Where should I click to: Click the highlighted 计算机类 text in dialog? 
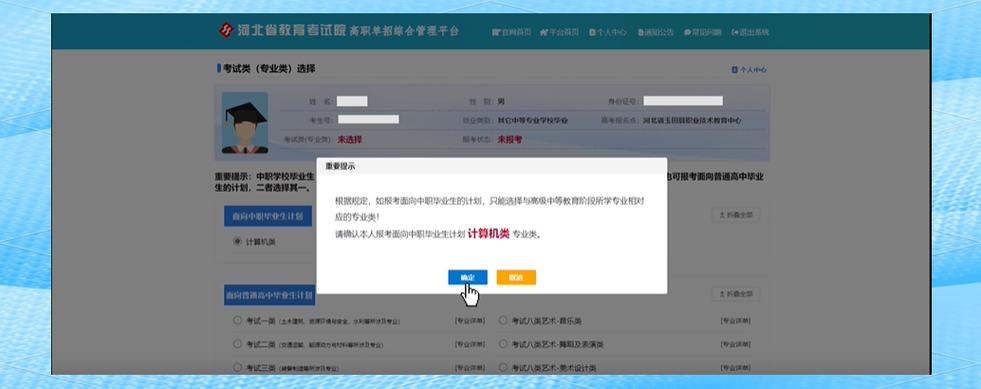point(488,235)
